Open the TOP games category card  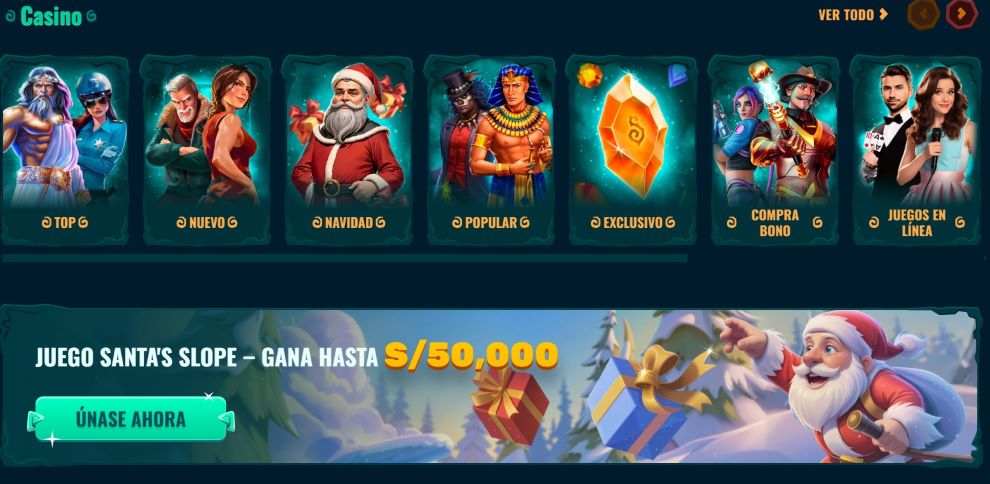point(64,150)
